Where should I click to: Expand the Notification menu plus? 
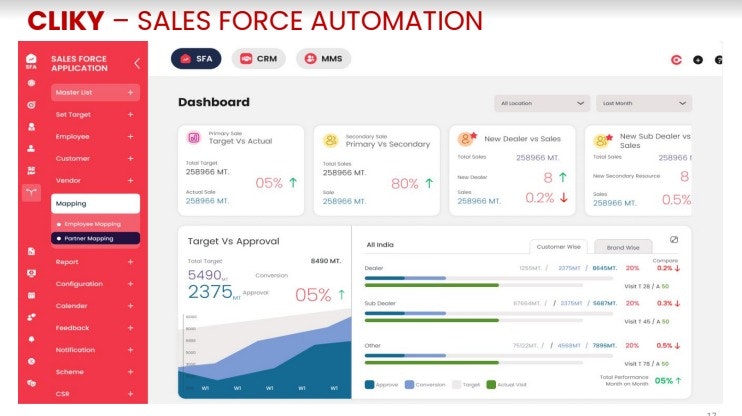[x=130, y=350]
